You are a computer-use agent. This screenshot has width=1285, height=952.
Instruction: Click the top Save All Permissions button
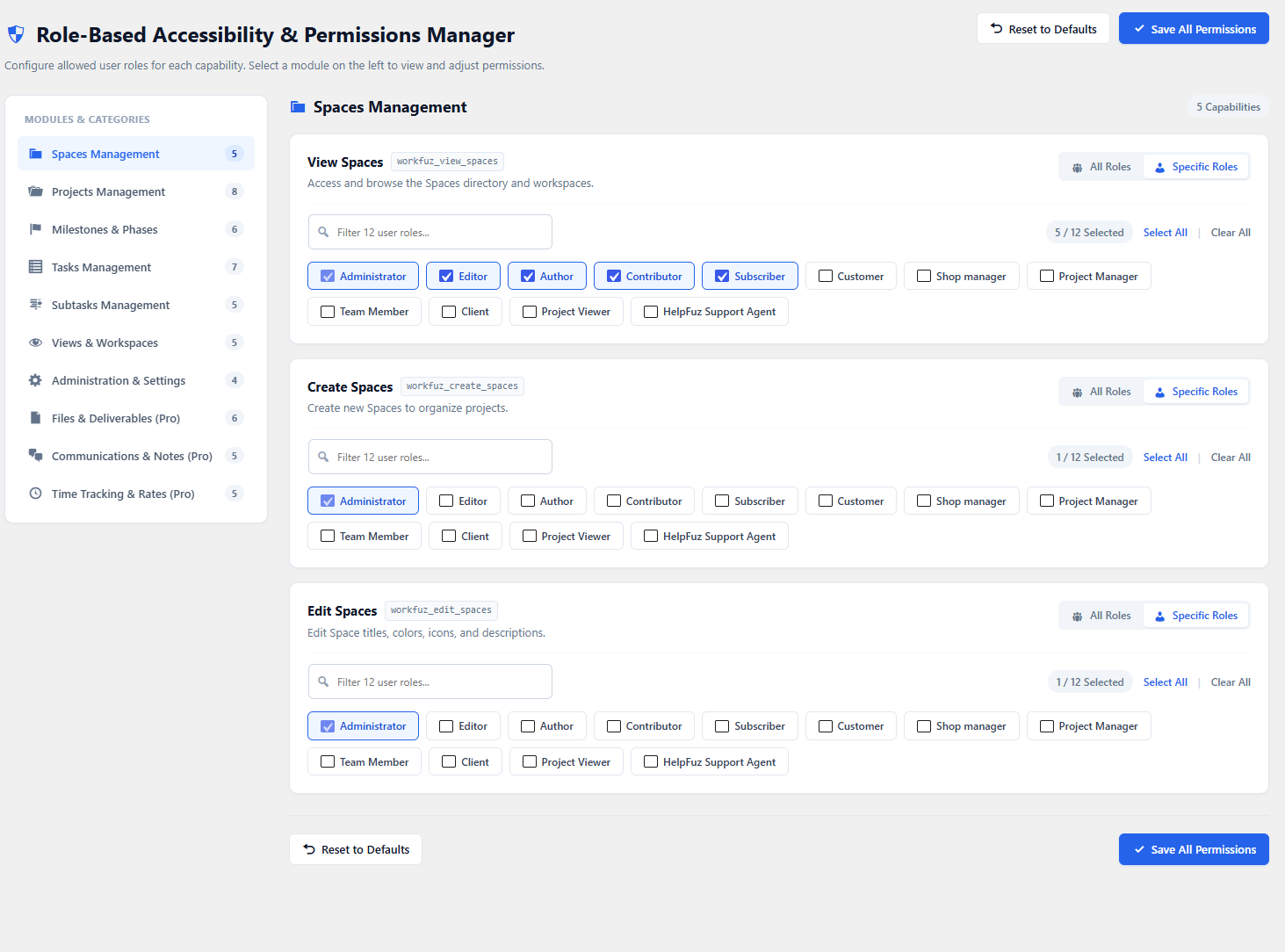coord(1194,29)
